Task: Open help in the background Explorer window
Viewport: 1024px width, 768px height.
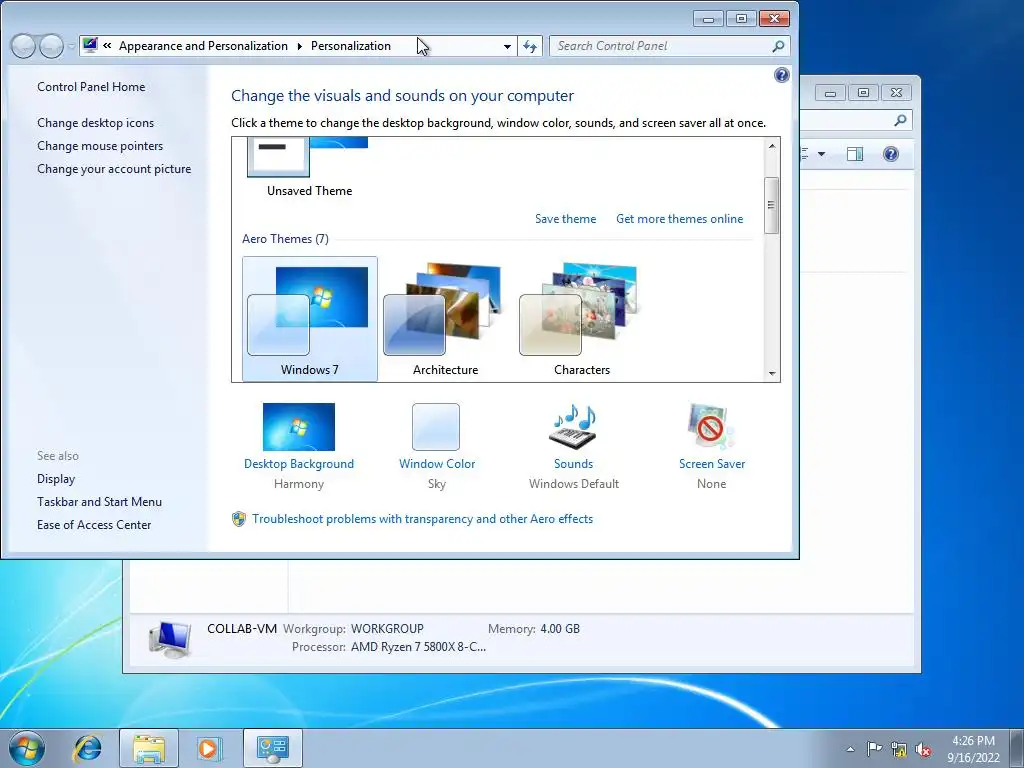Action: click(890, 154)
